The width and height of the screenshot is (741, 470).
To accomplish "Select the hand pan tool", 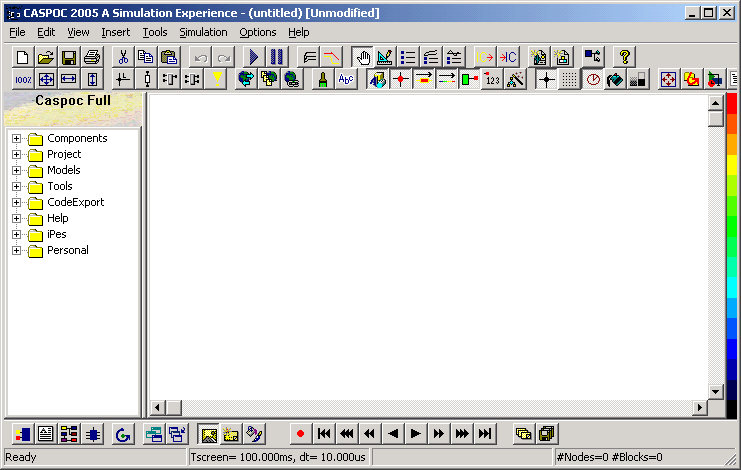I will (363, 57).
